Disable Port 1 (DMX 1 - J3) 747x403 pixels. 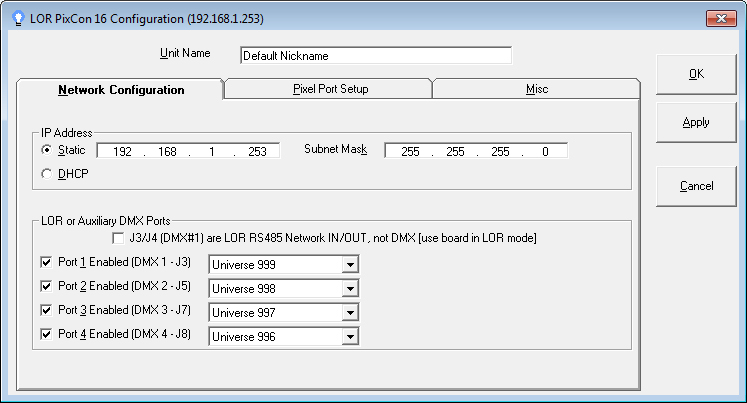46,263
